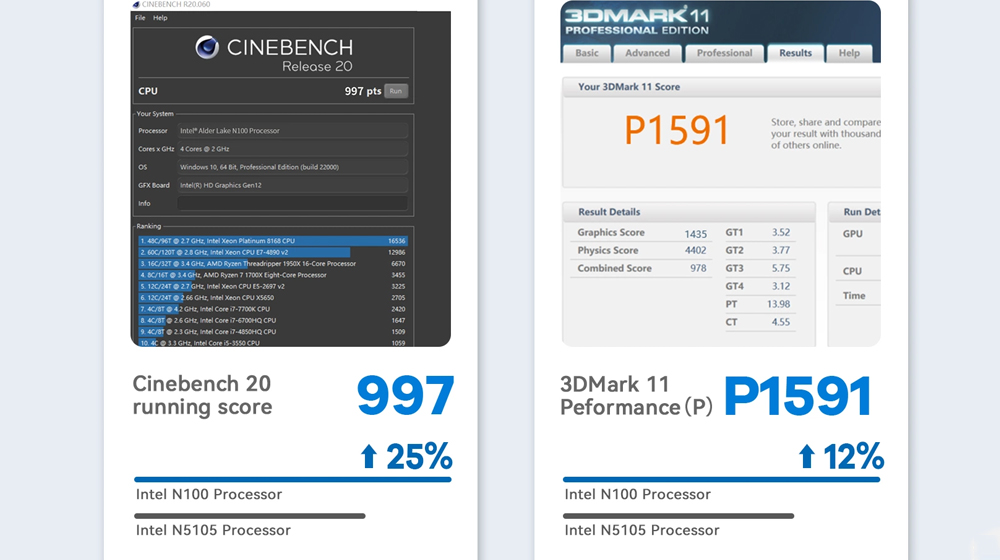This screenshot has height=560, width=1000.
Task: Select ranking row Xeon CPU E7-4890 v2
Action: click(x=273, y=253)
